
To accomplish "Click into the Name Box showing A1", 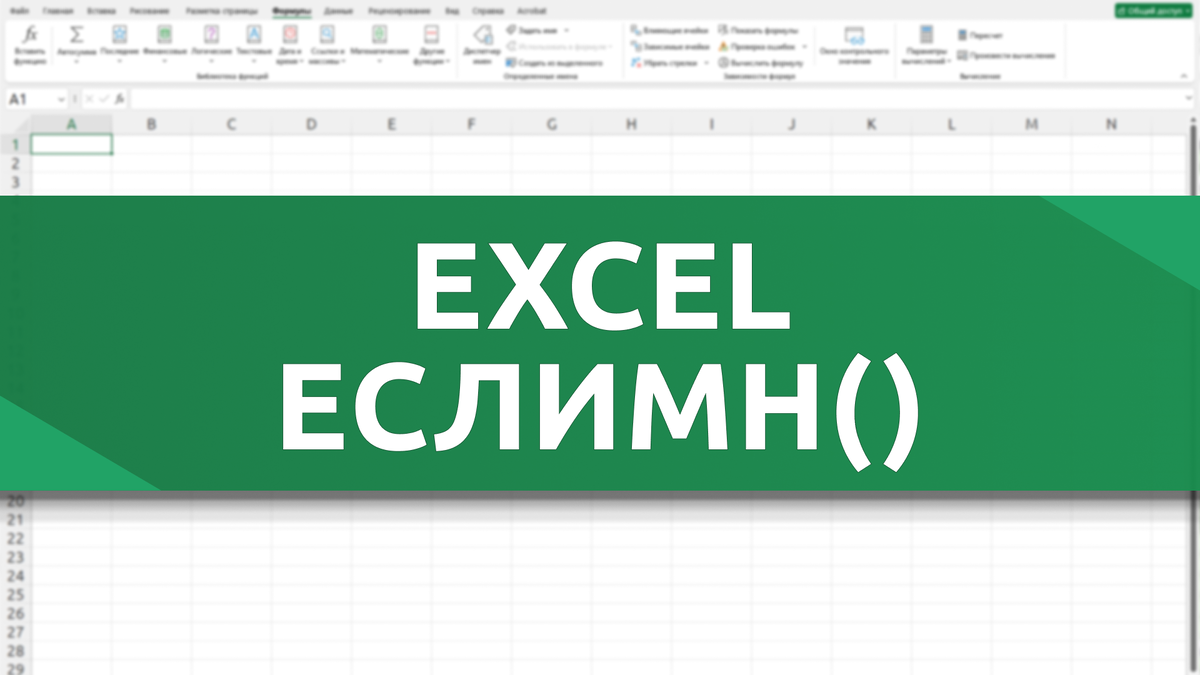I will click(x=30, y=99).
